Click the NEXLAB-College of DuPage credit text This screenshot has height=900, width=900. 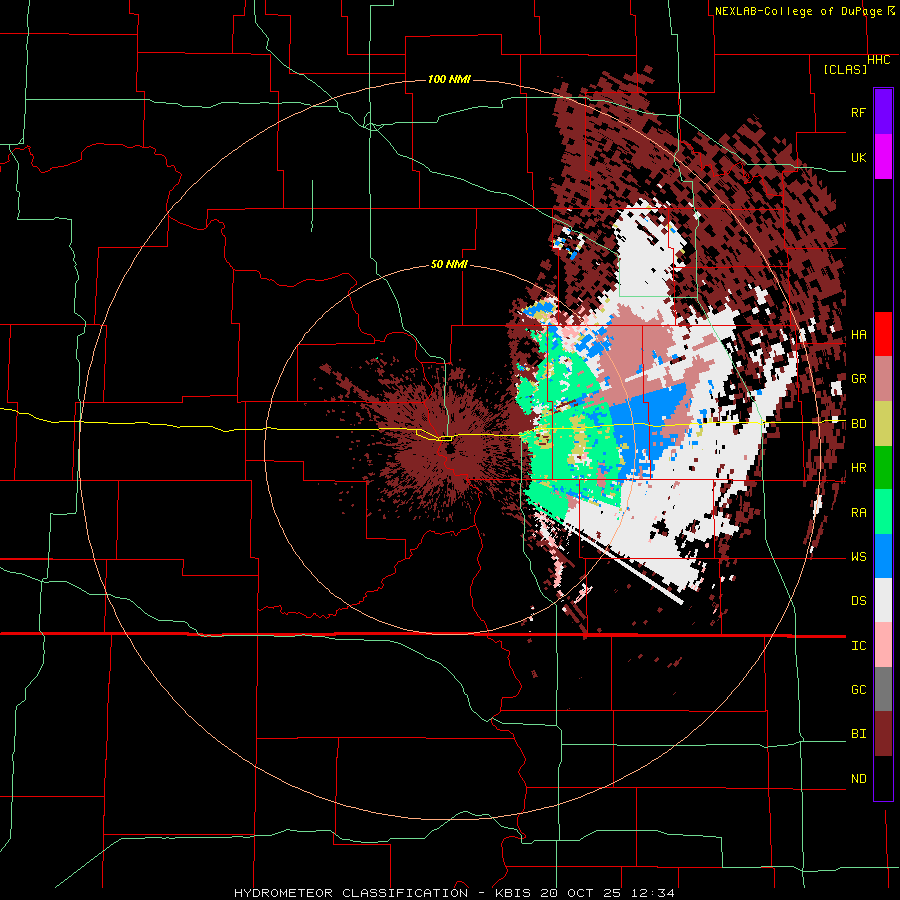798,11
